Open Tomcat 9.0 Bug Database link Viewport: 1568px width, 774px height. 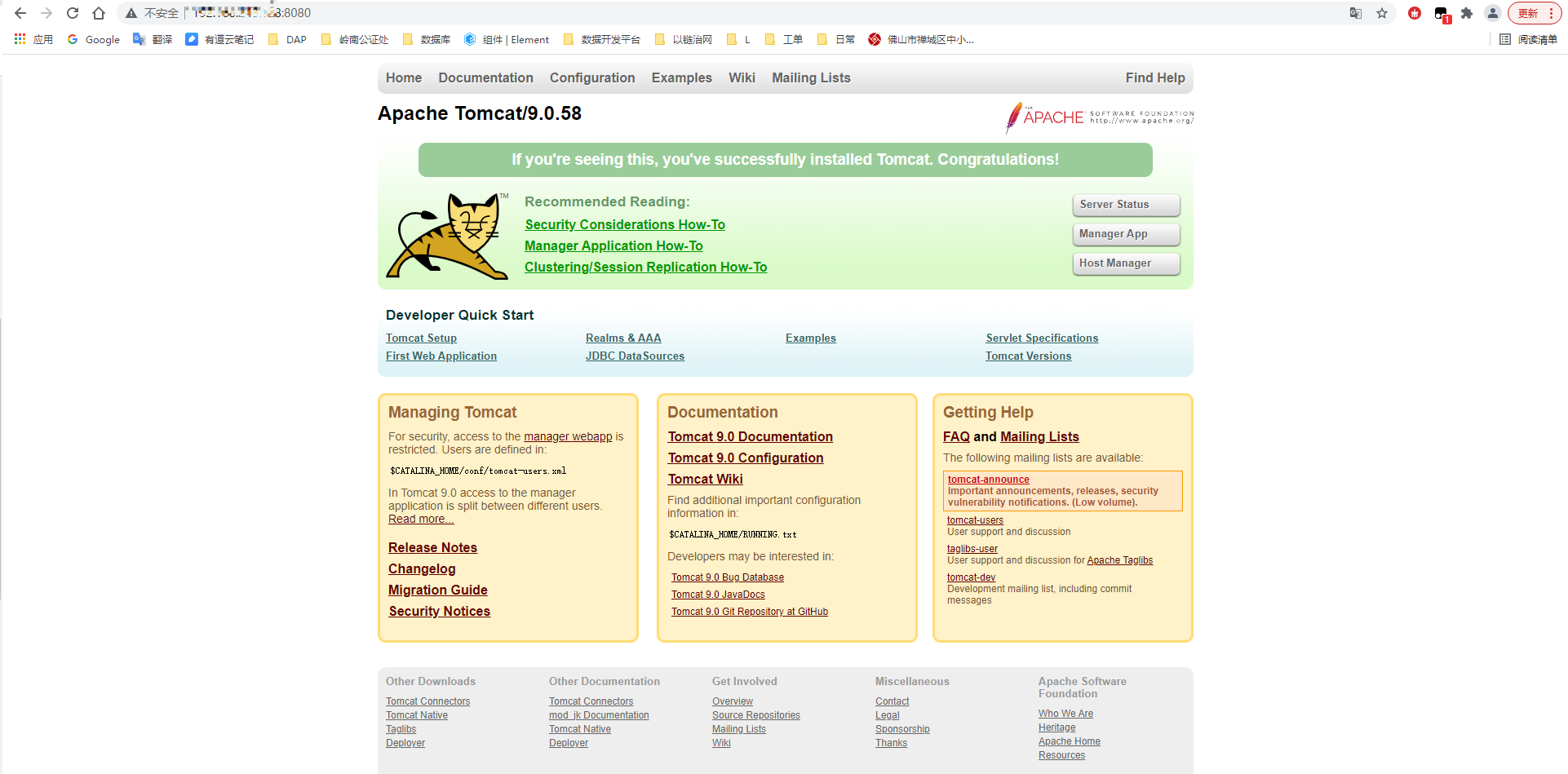click(728, 577)
